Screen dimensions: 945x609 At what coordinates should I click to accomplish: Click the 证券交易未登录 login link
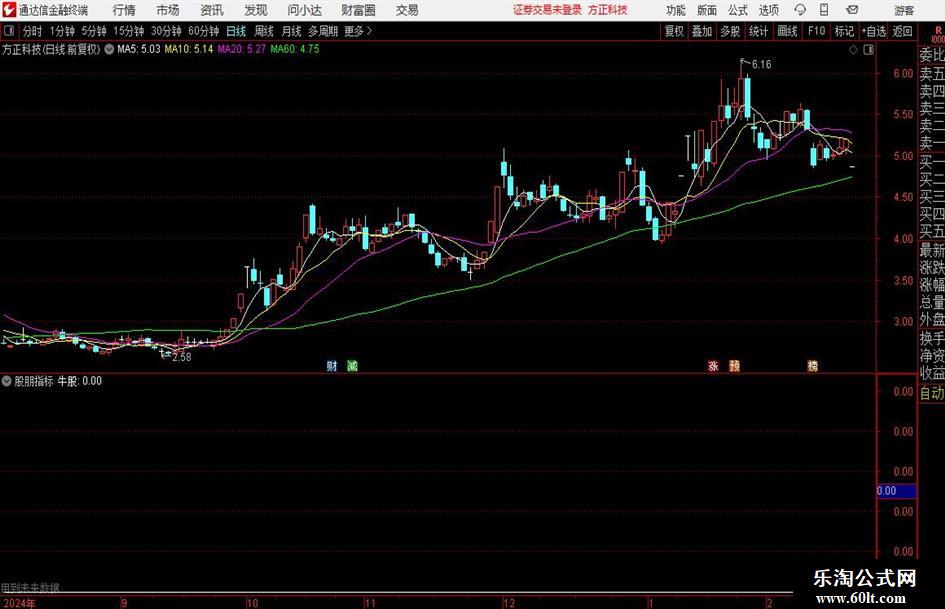[x=547, y=10]
